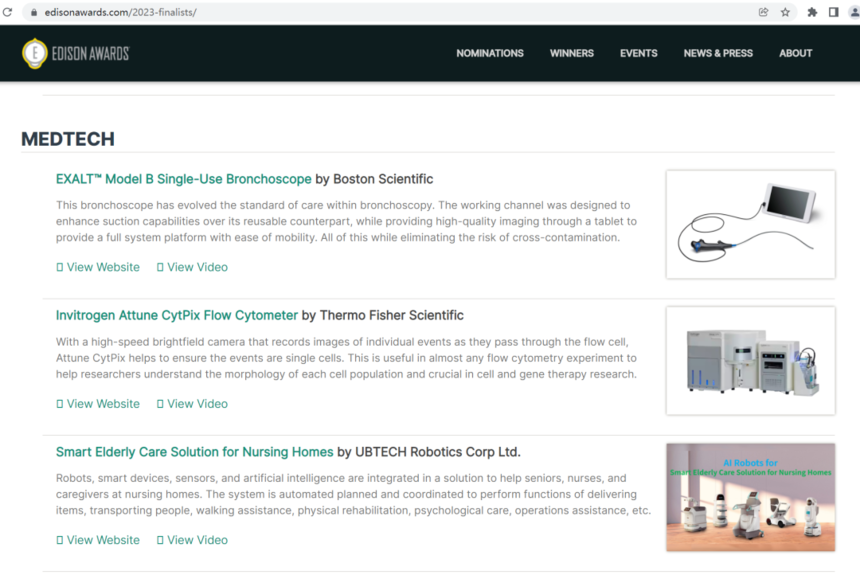860x575 pixels.
Task: Open the About menu
Action: tap(795, 53)
